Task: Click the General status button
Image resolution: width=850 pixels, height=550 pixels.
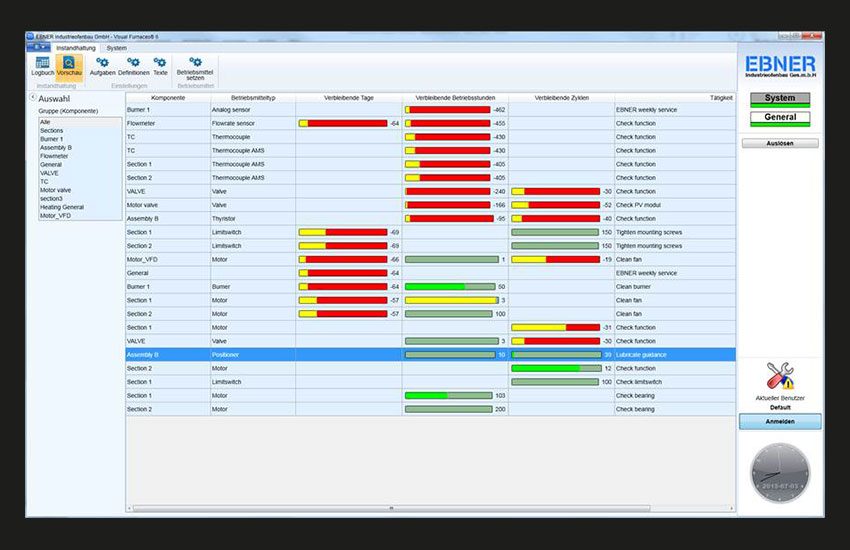Action: click(780, 119)
